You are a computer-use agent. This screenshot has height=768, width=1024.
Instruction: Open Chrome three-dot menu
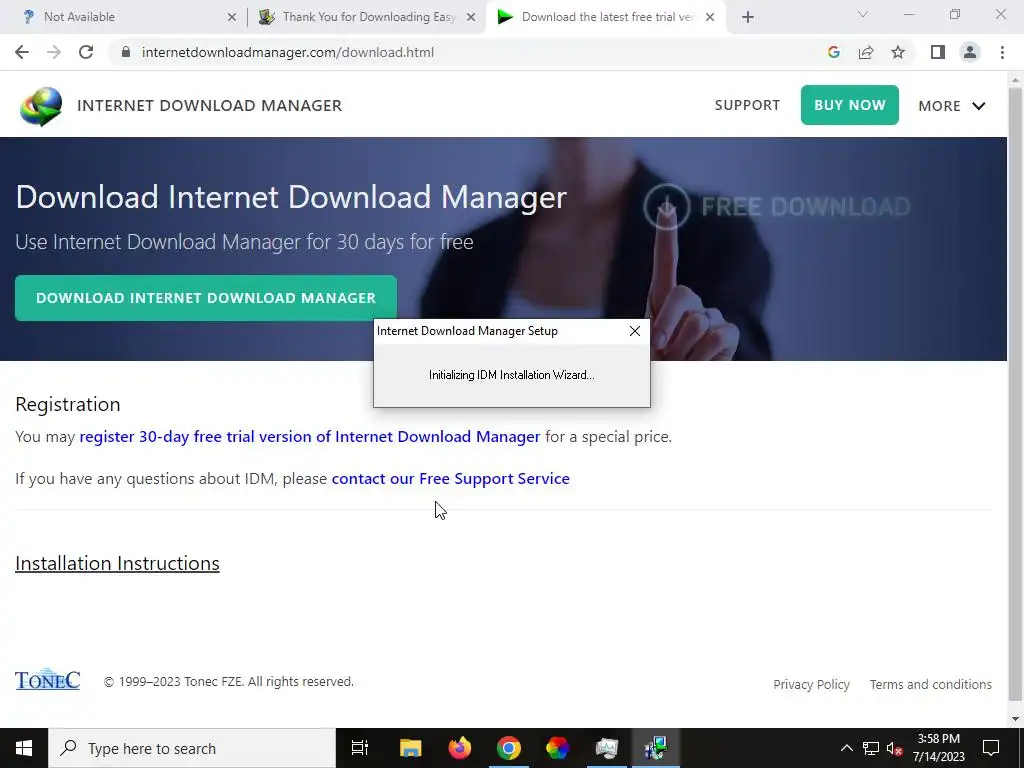pos(1002,52)
